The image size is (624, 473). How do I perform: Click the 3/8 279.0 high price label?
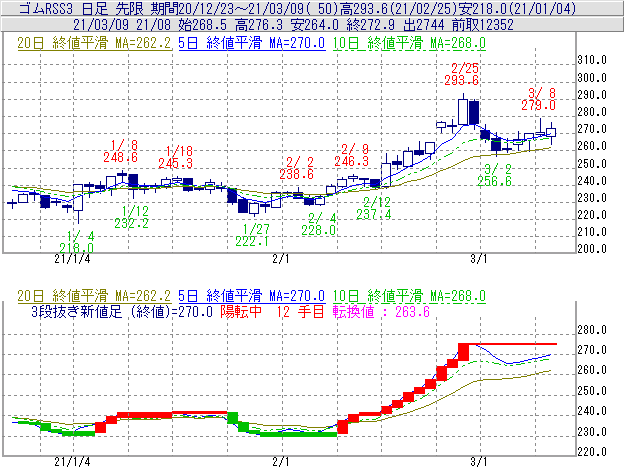pyautogui.click(x=538, y=99)
